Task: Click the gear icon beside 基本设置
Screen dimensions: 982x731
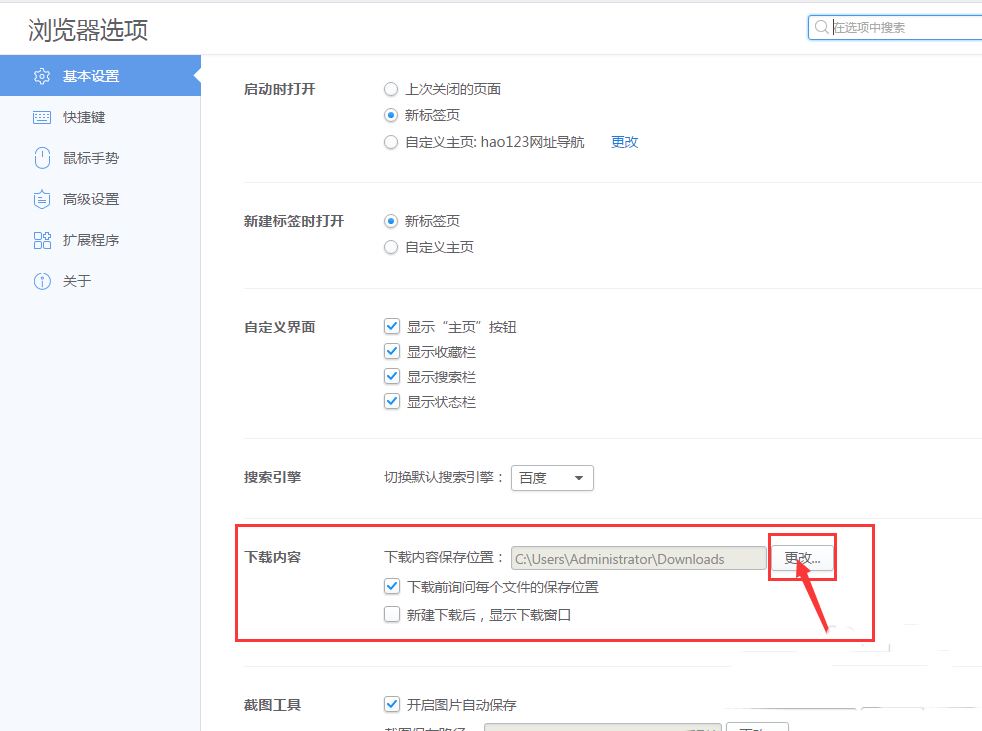Action: 41,75
